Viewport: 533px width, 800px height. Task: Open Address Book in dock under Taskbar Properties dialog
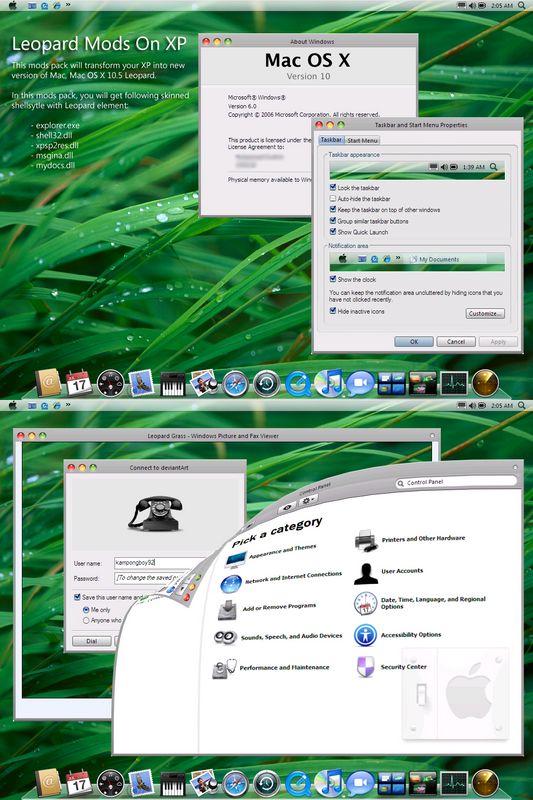[x=48, y=382]
